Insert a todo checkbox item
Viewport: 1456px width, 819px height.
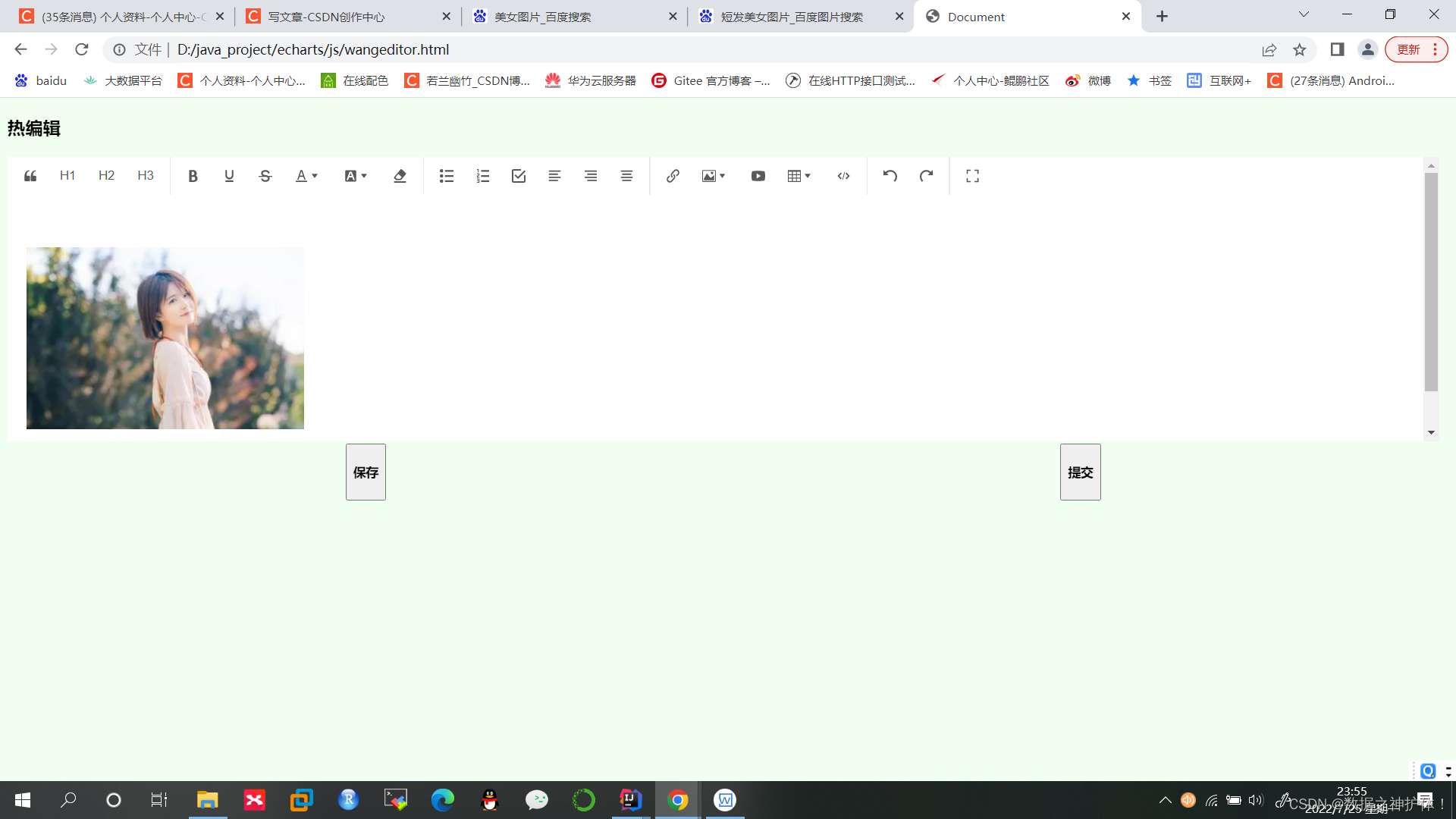(519, 176)
